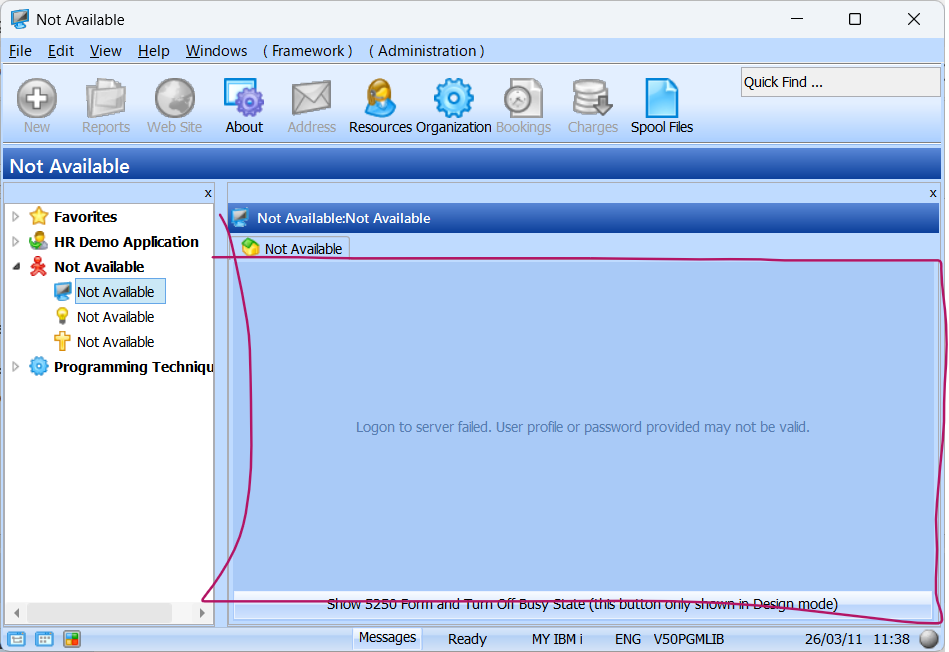Click the About toolbar icon
Screen dimensions: 949x652
243,99
